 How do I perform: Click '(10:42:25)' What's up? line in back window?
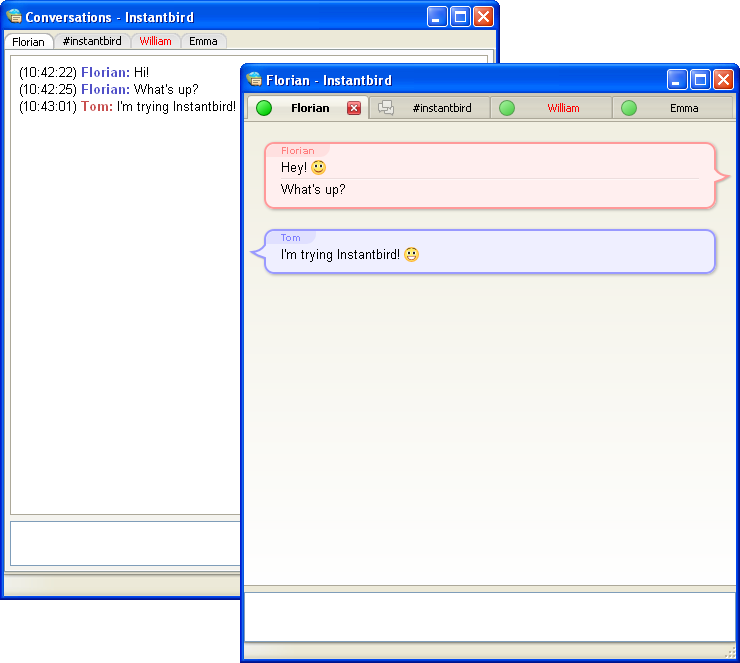(109, 89)
